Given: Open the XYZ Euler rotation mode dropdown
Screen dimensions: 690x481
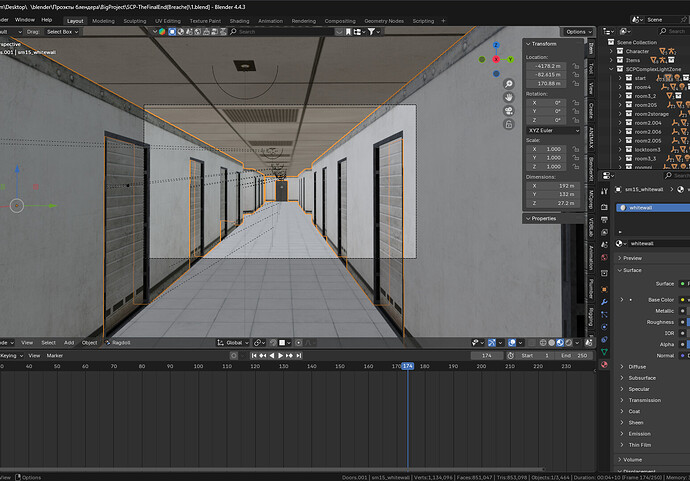Looking at the screenshot, I should pyautogui.click(x=554, y=131).
